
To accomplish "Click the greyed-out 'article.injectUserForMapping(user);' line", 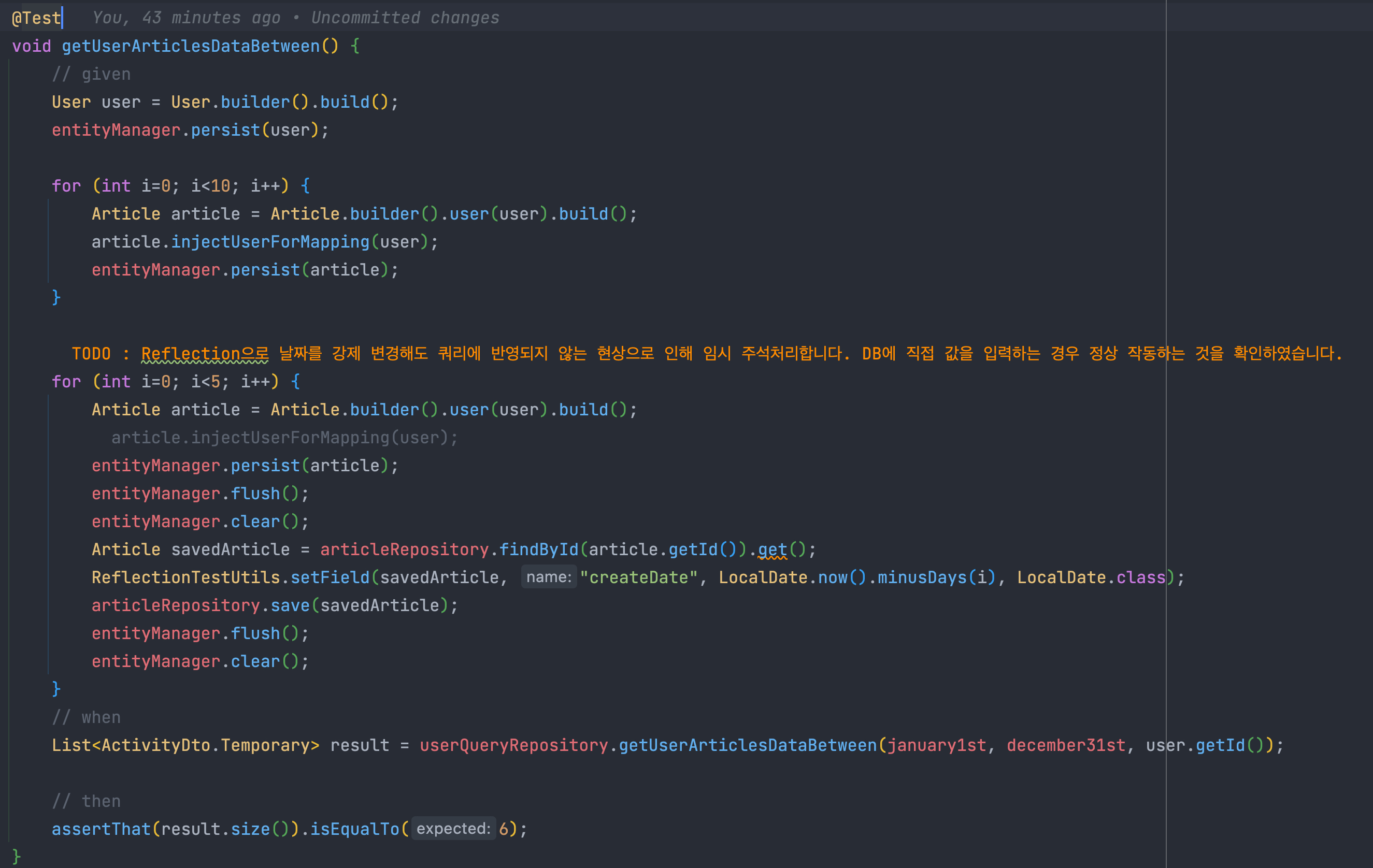I will tap(284, 437).
